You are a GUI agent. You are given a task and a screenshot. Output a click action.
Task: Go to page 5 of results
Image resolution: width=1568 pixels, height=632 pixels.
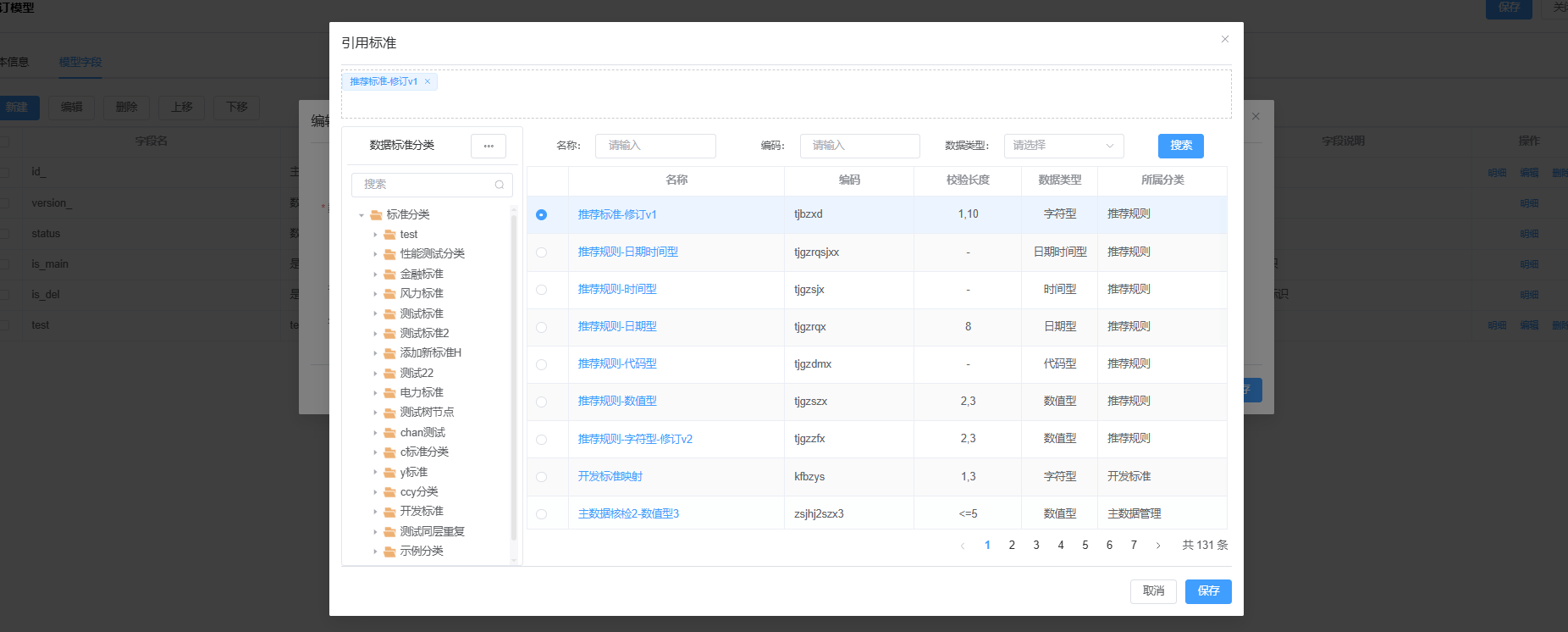tap(1085, 545)
